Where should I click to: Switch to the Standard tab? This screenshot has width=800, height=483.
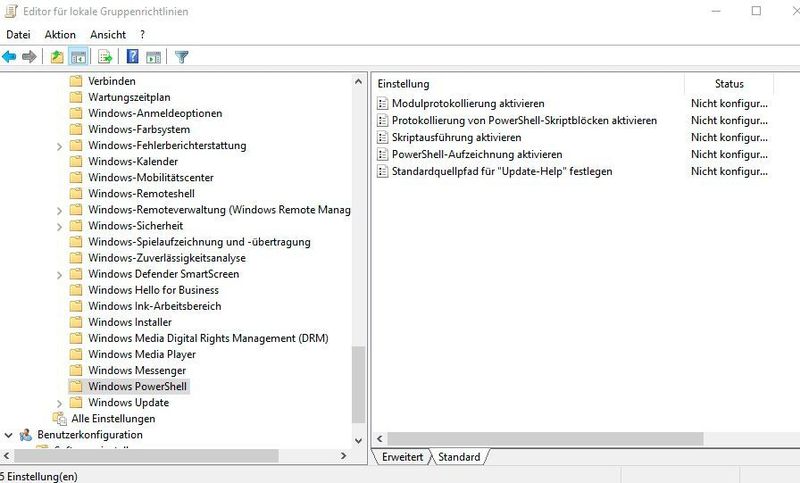pos(459,457)
